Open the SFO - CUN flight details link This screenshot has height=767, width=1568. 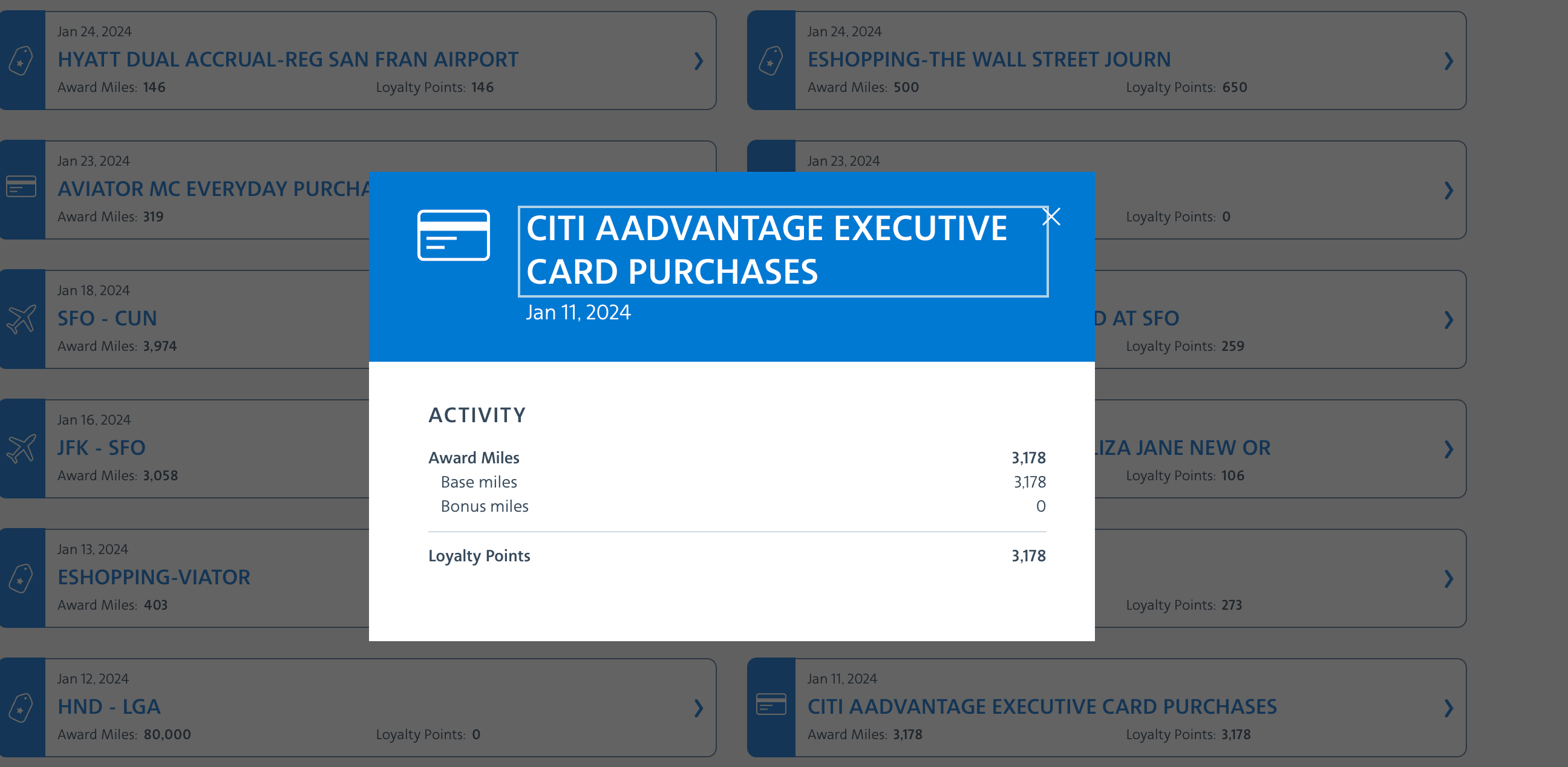[x=107, y=318]
